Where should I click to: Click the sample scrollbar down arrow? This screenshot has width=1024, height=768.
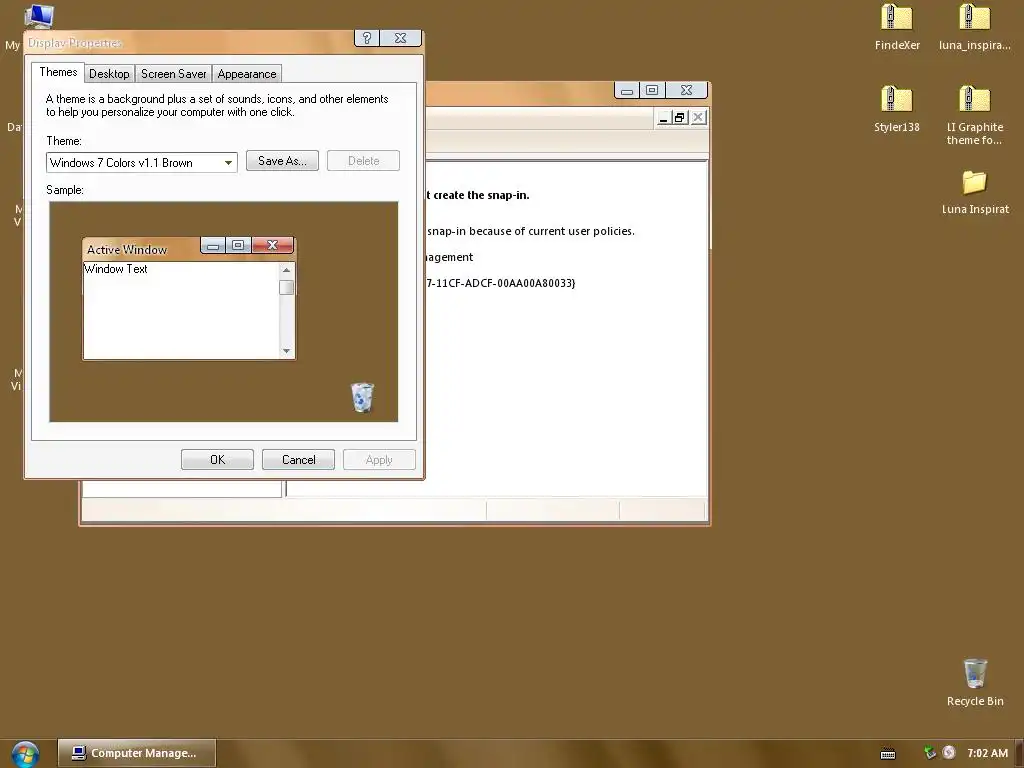tap(286, 351)
